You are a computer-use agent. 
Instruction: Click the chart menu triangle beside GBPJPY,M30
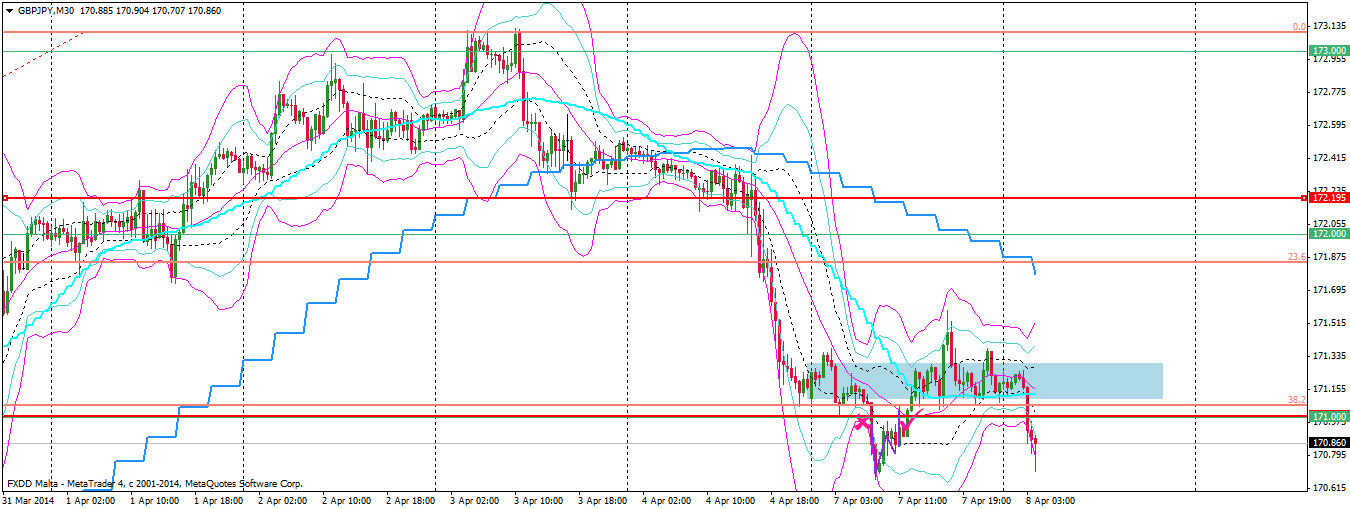[9, 10]
